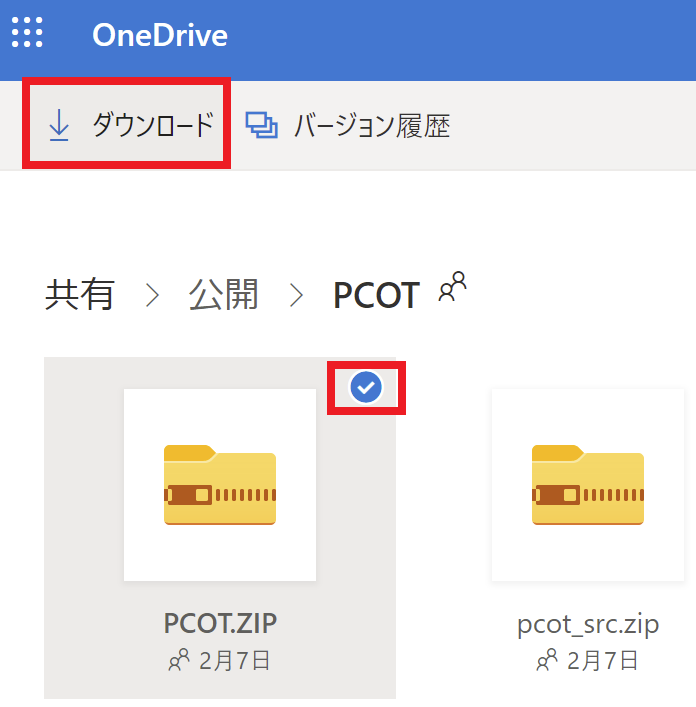This screenshot has width=696, height=707.
Task: Deselect the PCOT.ZIP checkmark circle
Action: point(366,387)
